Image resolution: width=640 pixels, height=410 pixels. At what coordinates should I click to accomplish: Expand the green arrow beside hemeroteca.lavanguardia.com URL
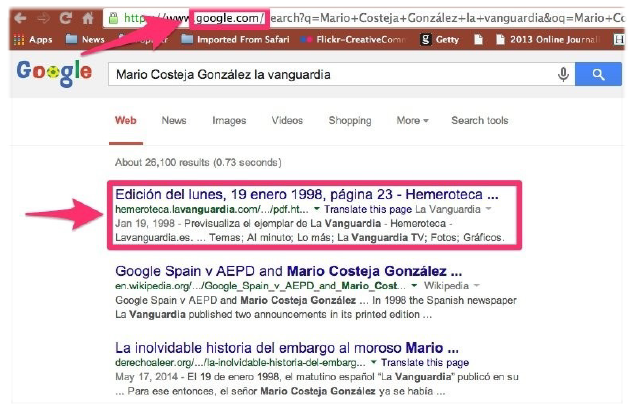[316, 209]
